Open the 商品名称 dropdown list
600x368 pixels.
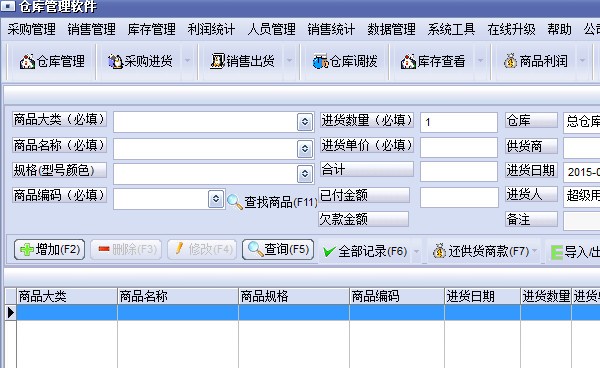[x=305, y=148]
